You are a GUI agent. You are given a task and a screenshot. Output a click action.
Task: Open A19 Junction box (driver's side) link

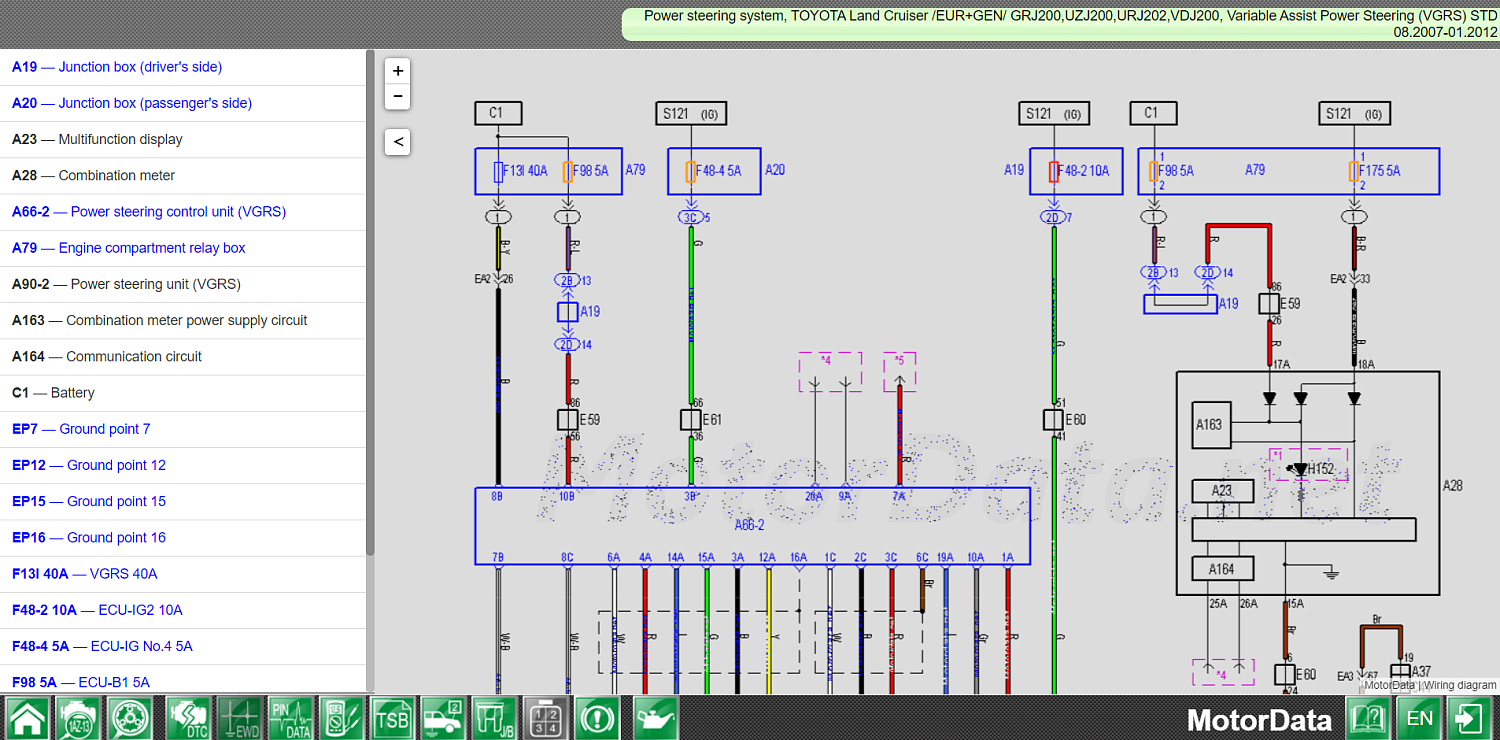point(117,67)
